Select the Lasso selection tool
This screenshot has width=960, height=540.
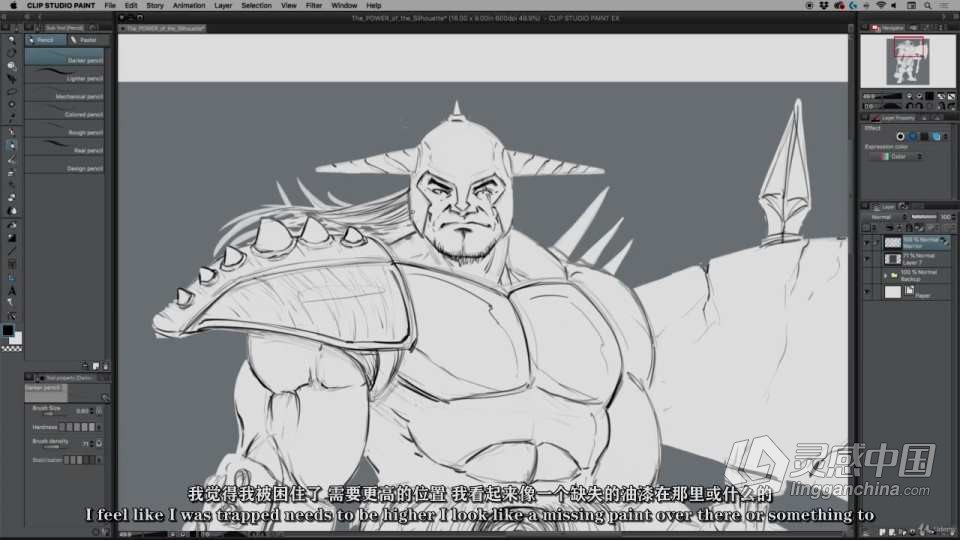click(12, 92)
